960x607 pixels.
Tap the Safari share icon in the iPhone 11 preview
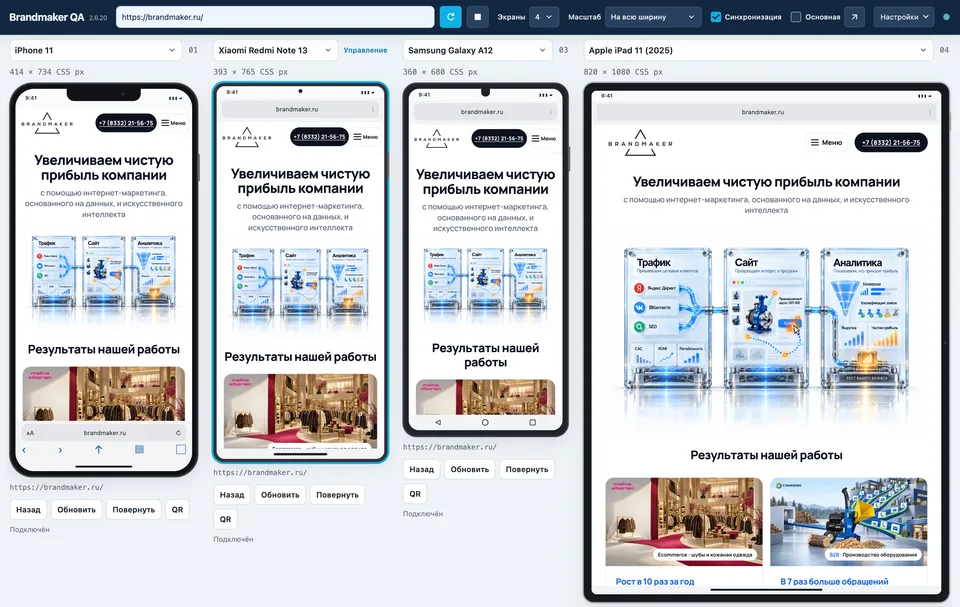(x=99, y=450)
